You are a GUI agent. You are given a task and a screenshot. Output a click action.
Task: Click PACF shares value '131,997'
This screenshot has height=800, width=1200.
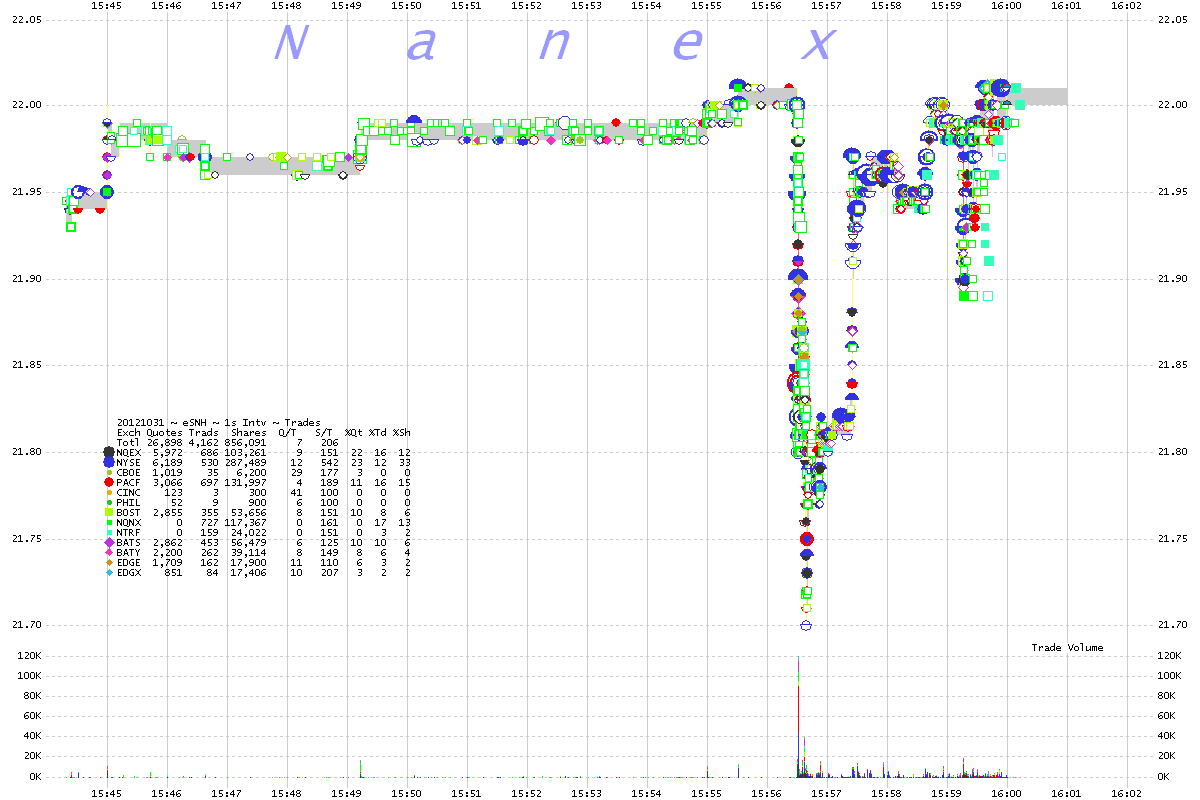(x=246, y=482)
